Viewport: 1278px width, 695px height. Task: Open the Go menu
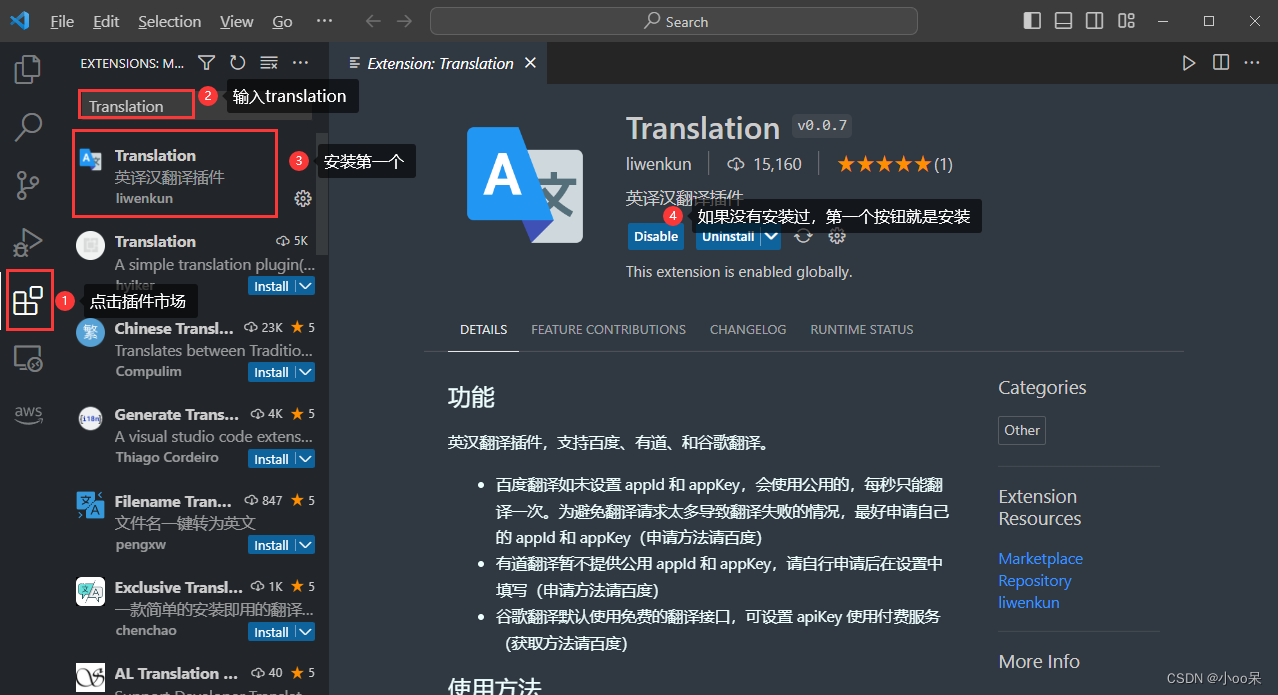coord(283,21)
